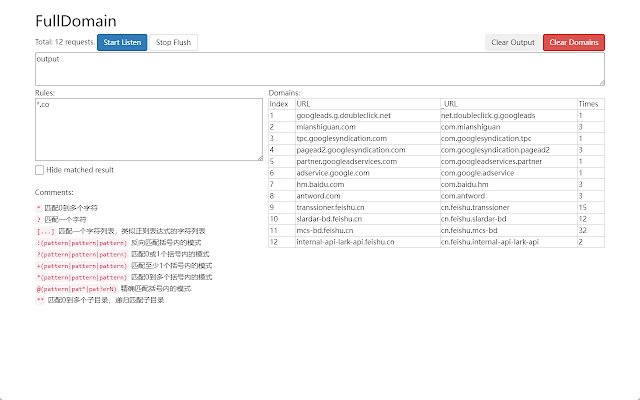Viewport: 640px width, 400px height.
Task: Click the ?(pattern|pattern|pattern) comment
Action: (122, 254)
